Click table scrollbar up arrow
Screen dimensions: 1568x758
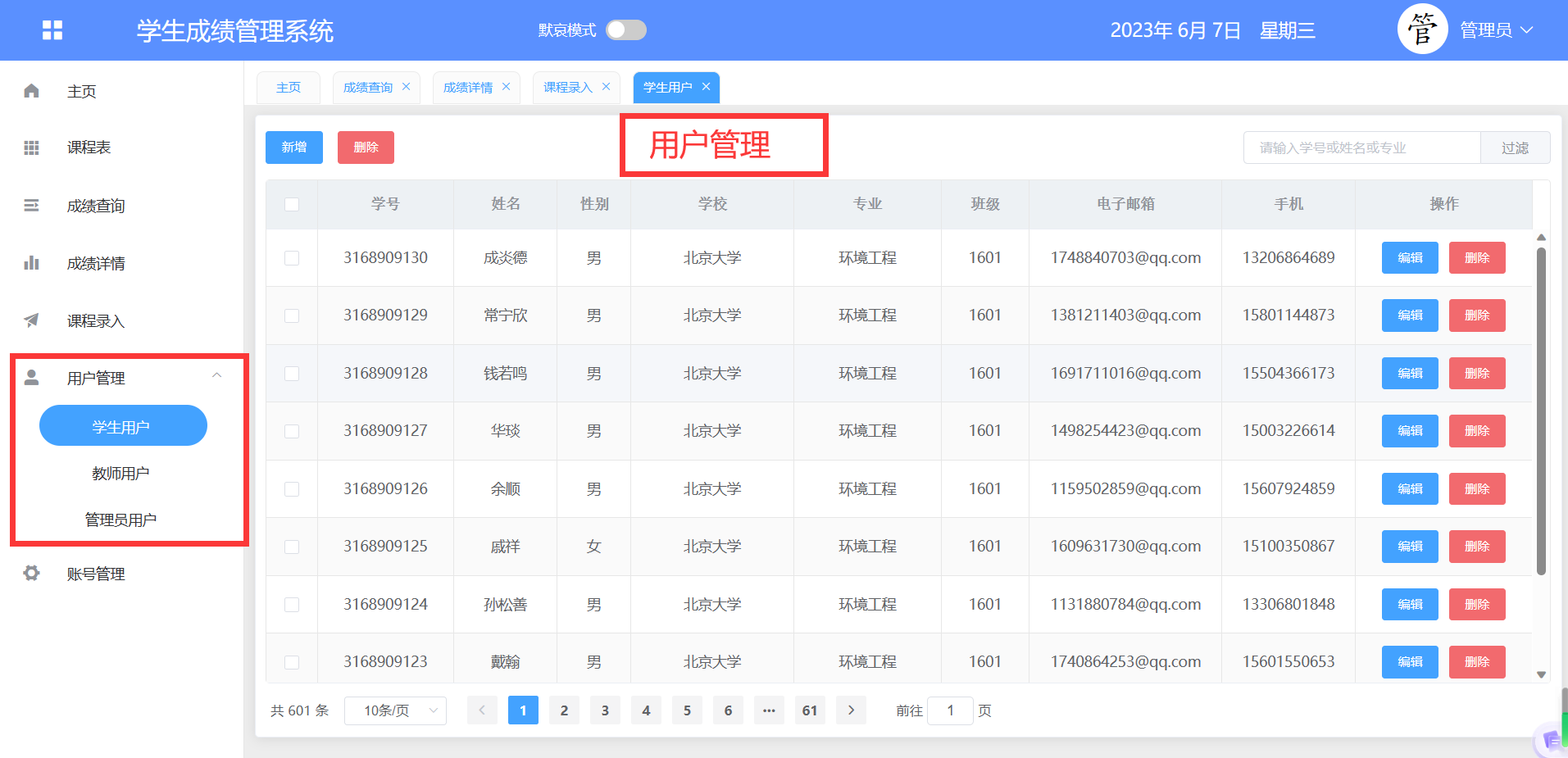[1541, 238]
